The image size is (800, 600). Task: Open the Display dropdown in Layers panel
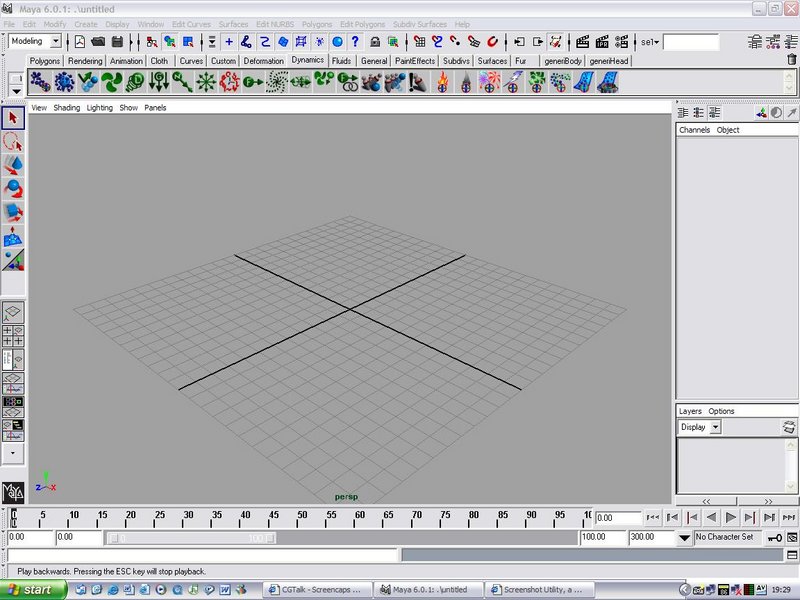coord(715,427)
